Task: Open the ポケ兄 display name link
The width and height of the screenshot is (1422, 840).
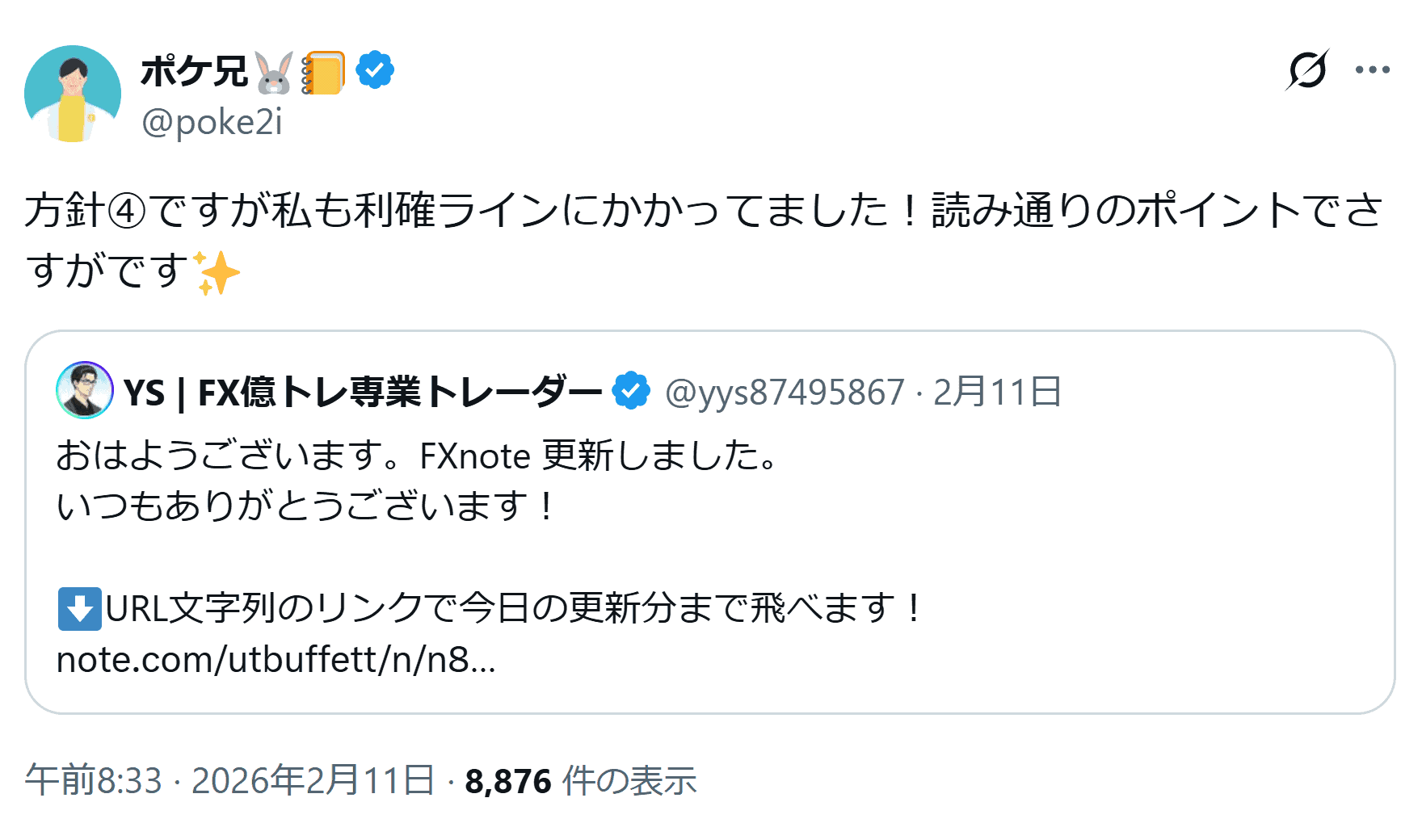Action: click(194, 71)
